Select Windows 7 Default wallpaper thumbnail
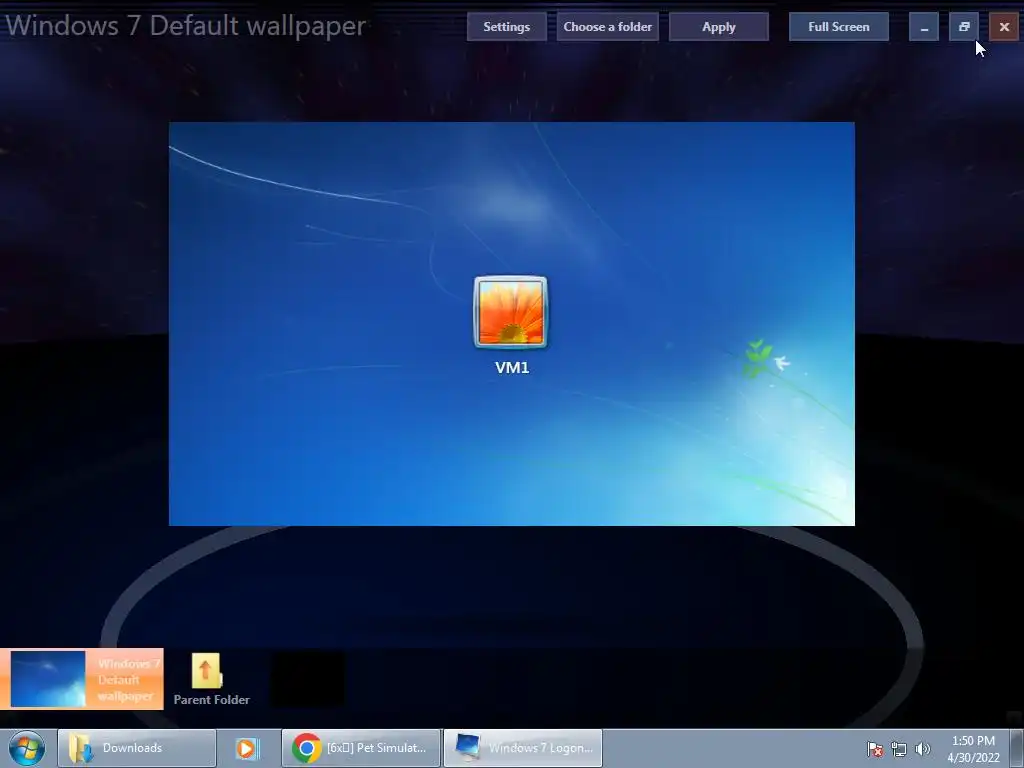This screenshot has width=1024, height=768. 82,679
